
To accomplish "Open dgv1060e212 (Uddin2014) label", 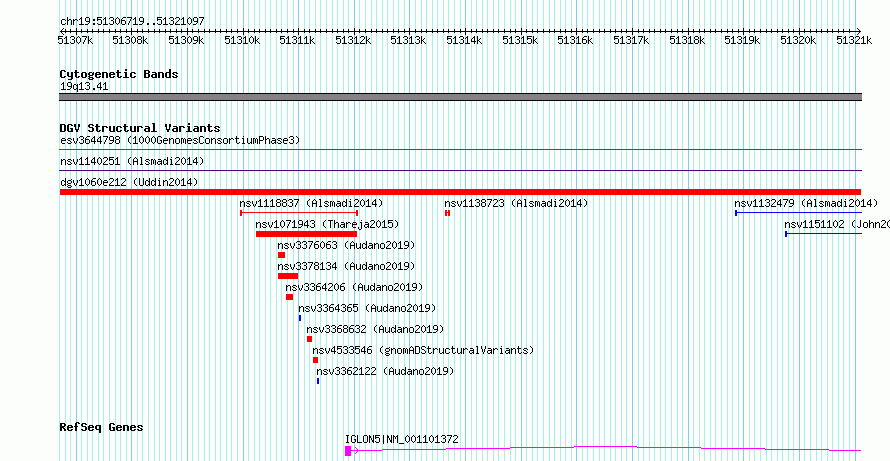I will click(129, 182).
